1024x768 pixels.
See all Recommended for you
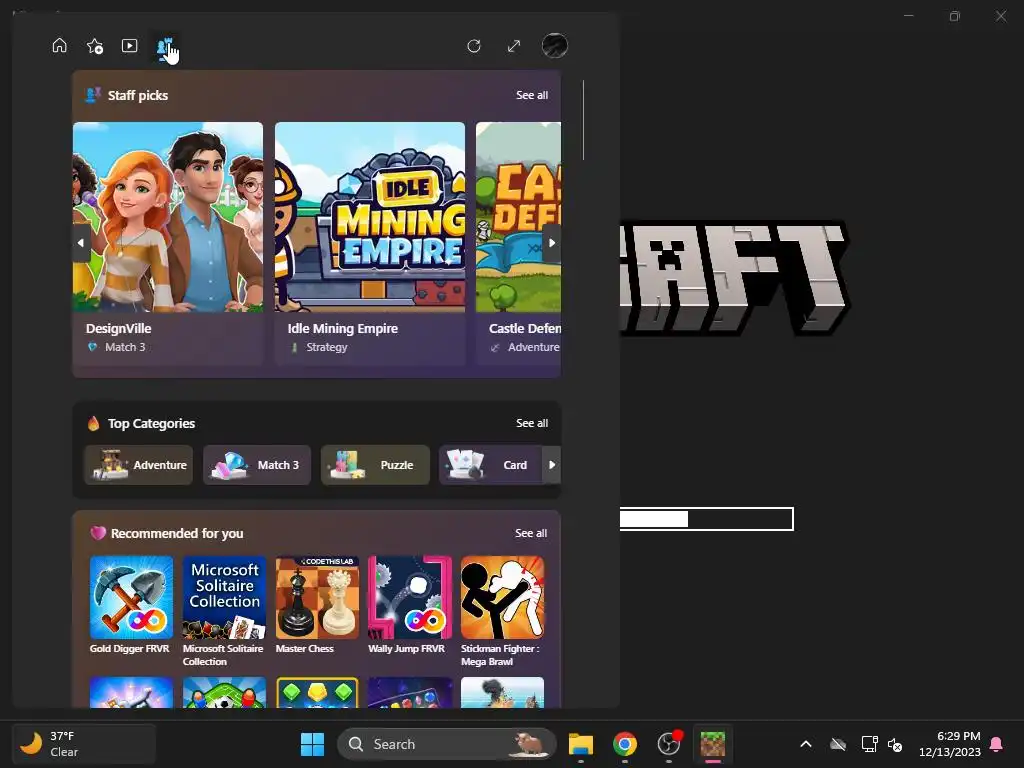tap(531, 534)
